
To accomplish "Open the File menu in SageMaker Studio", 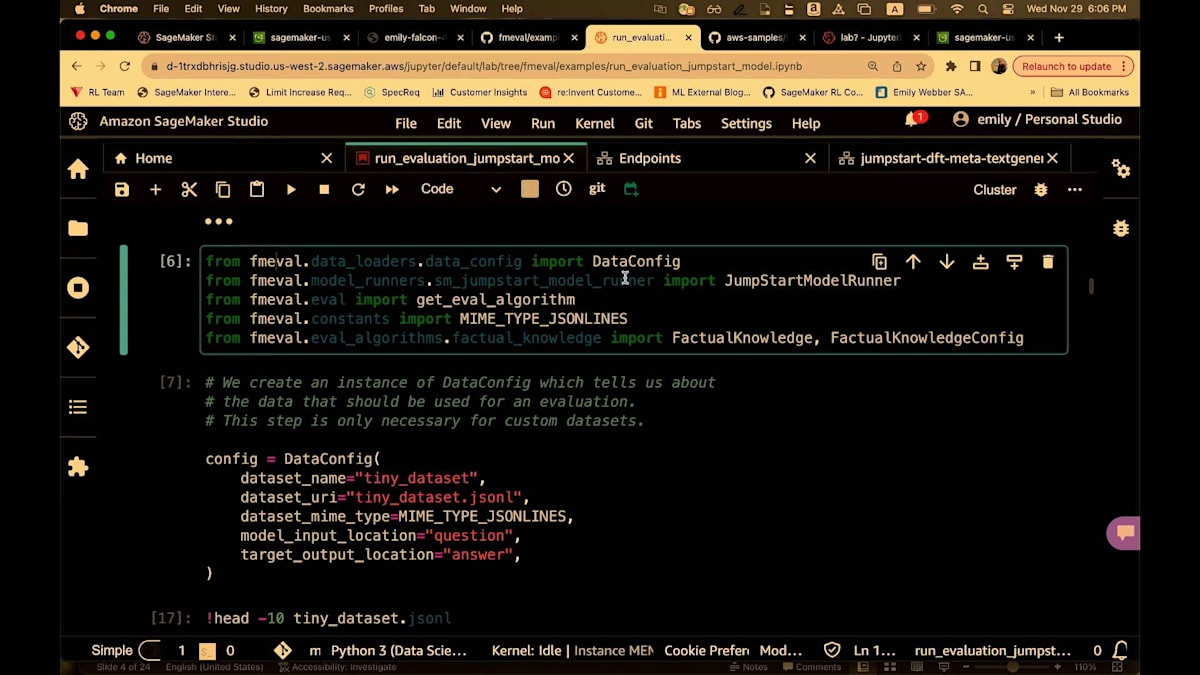I will pyautogui.click(x=406, y=123).
